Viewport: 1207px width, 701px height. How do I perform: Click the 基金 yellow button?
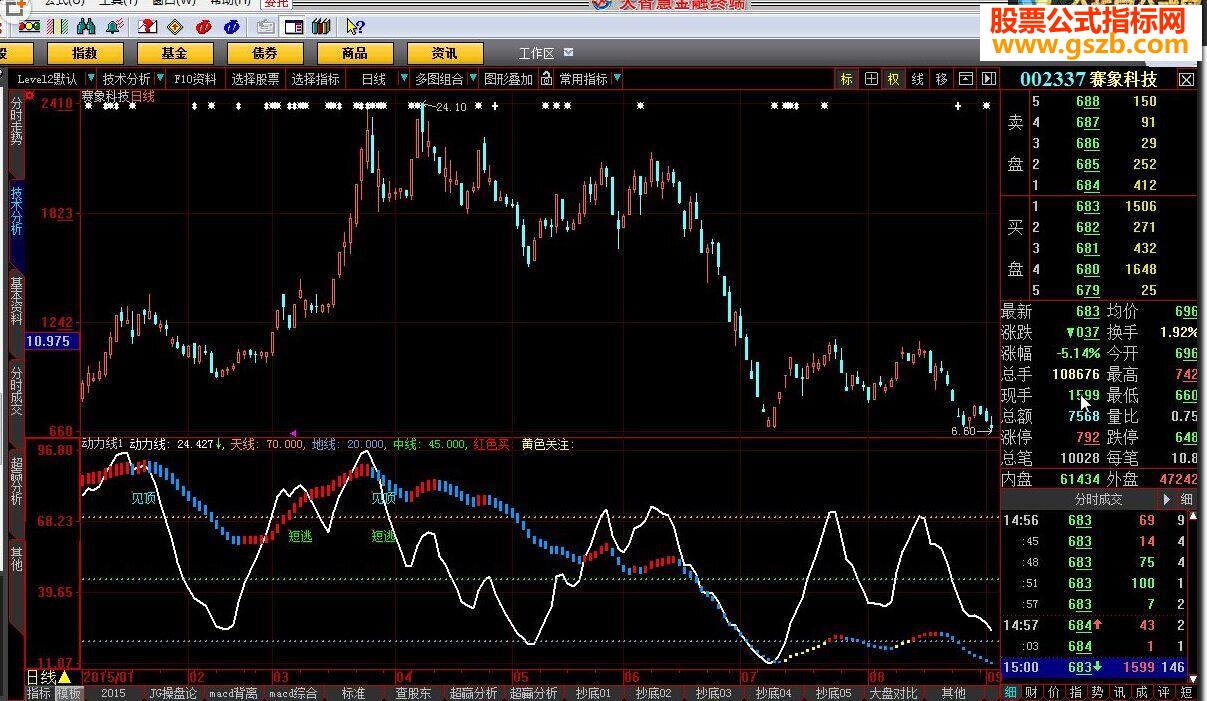tap(175, 53)
